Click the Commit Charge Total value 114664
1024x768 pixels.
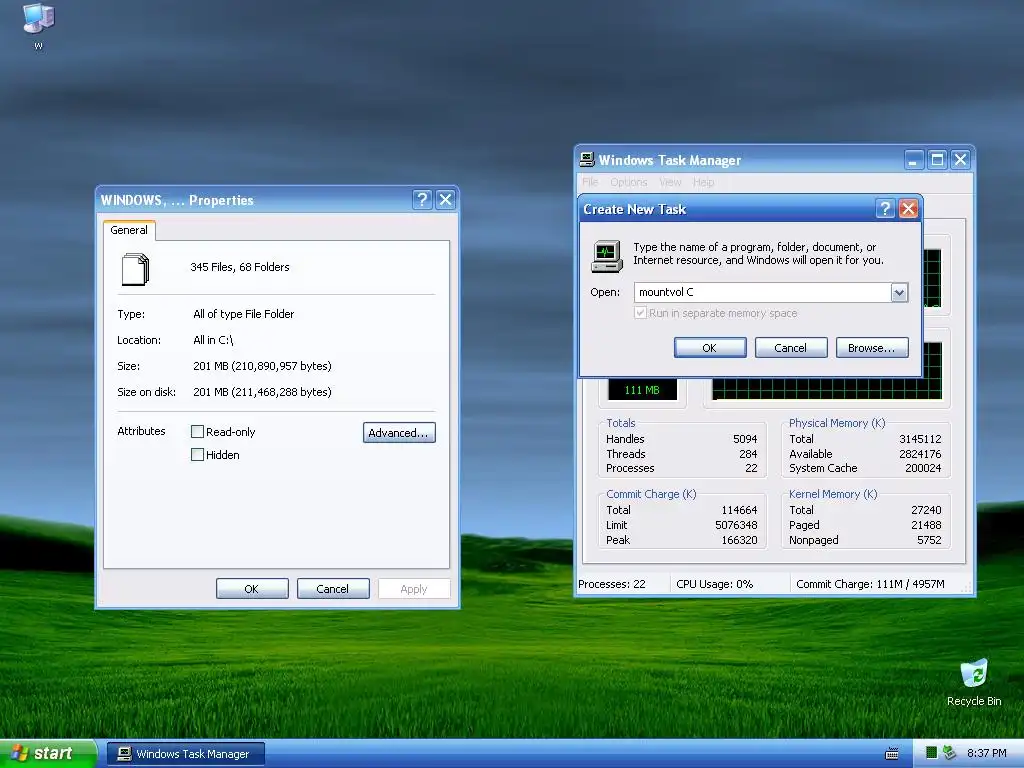click(739, 510)
